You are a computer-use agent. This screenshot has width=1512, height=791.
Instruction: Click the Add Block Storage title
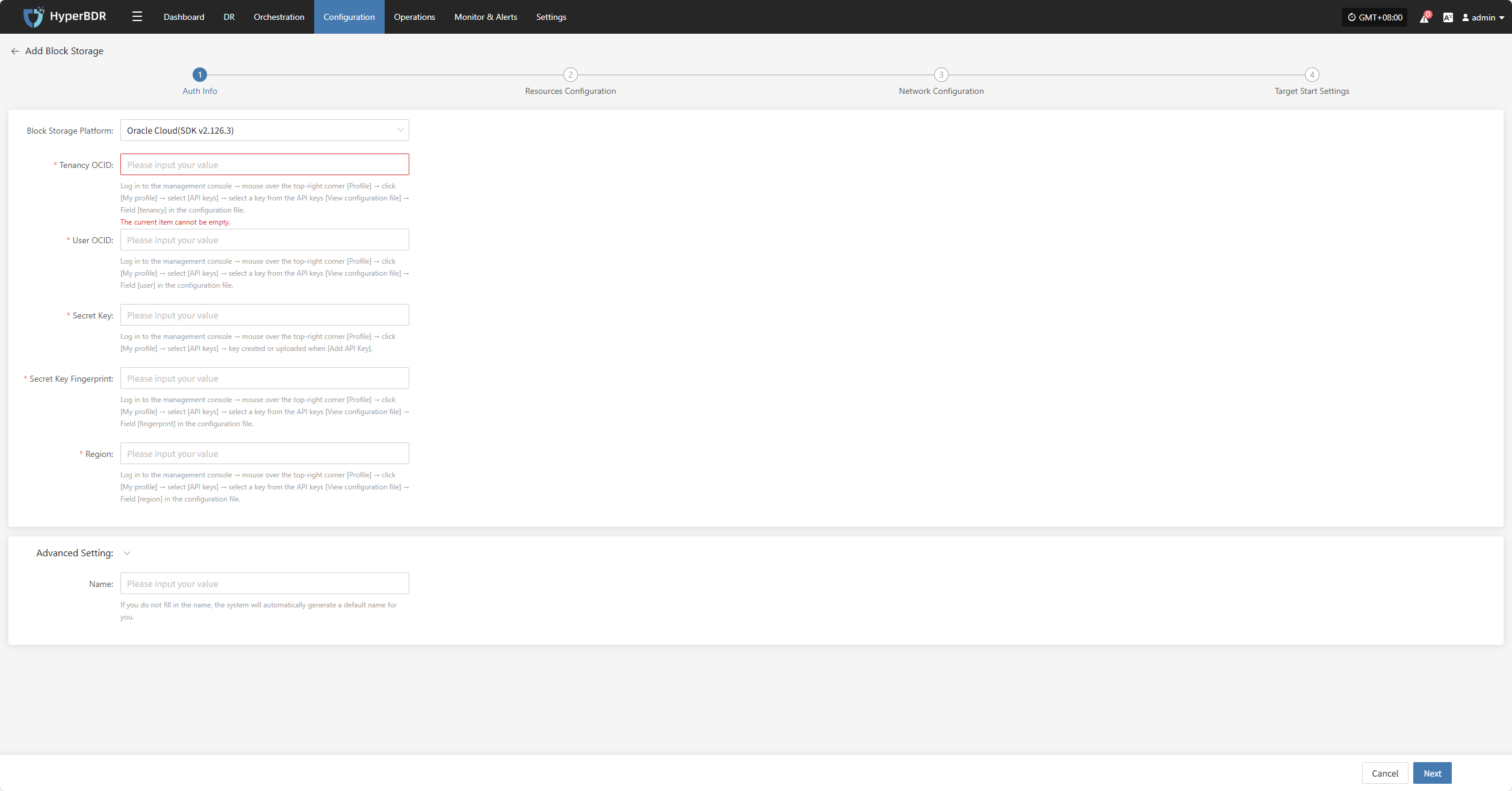(x=64, y=51)
